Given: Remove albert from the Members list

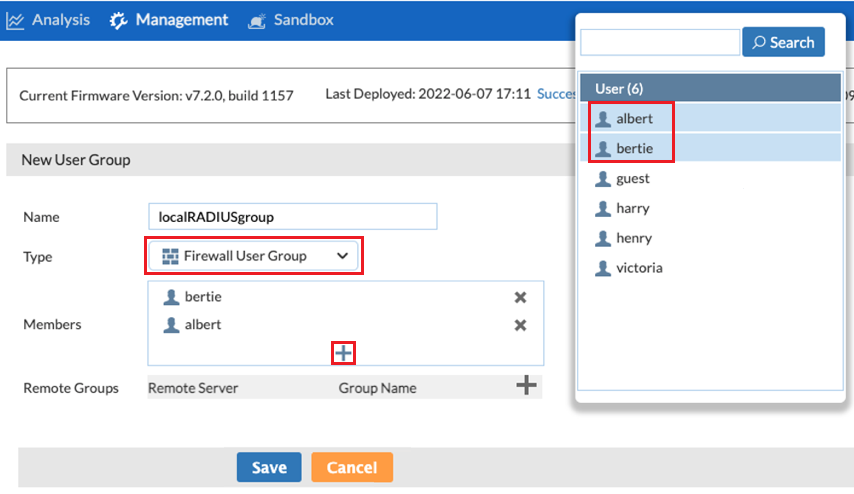Looking at the screenshot, I should pyautogui.click(x=520, y=325).
